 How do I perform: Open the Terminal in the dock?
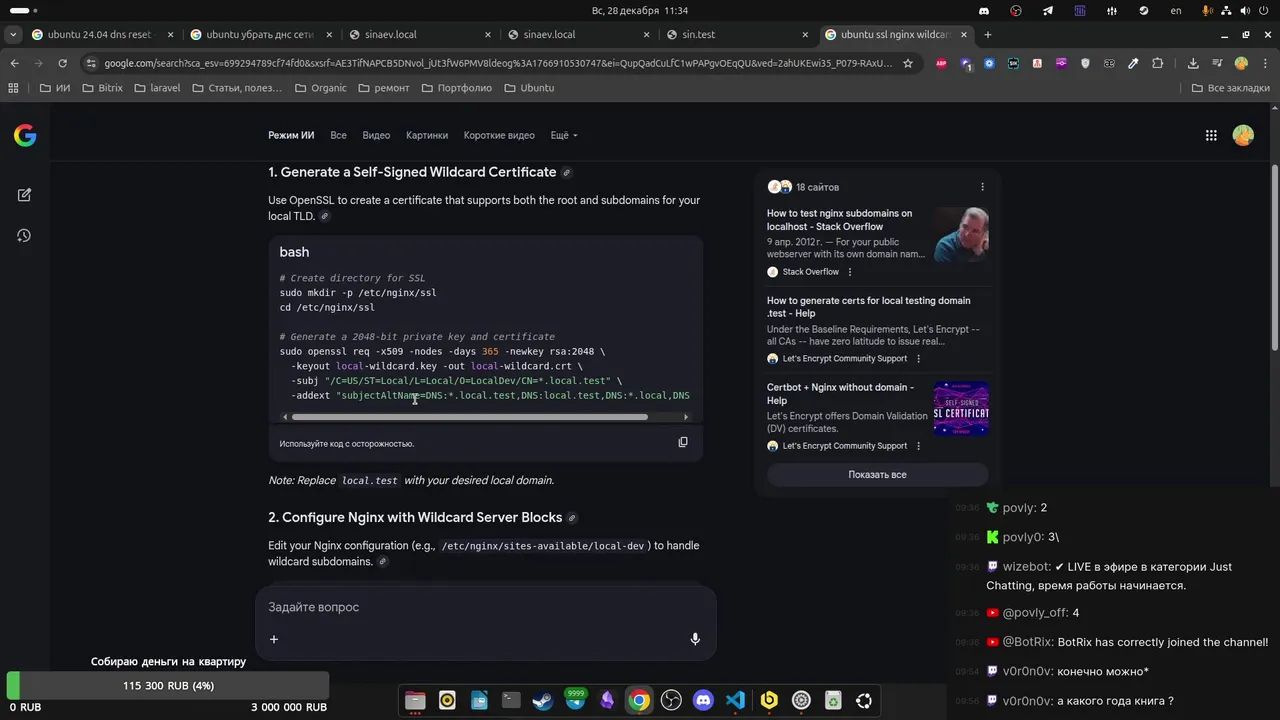[x=511, y=701]
